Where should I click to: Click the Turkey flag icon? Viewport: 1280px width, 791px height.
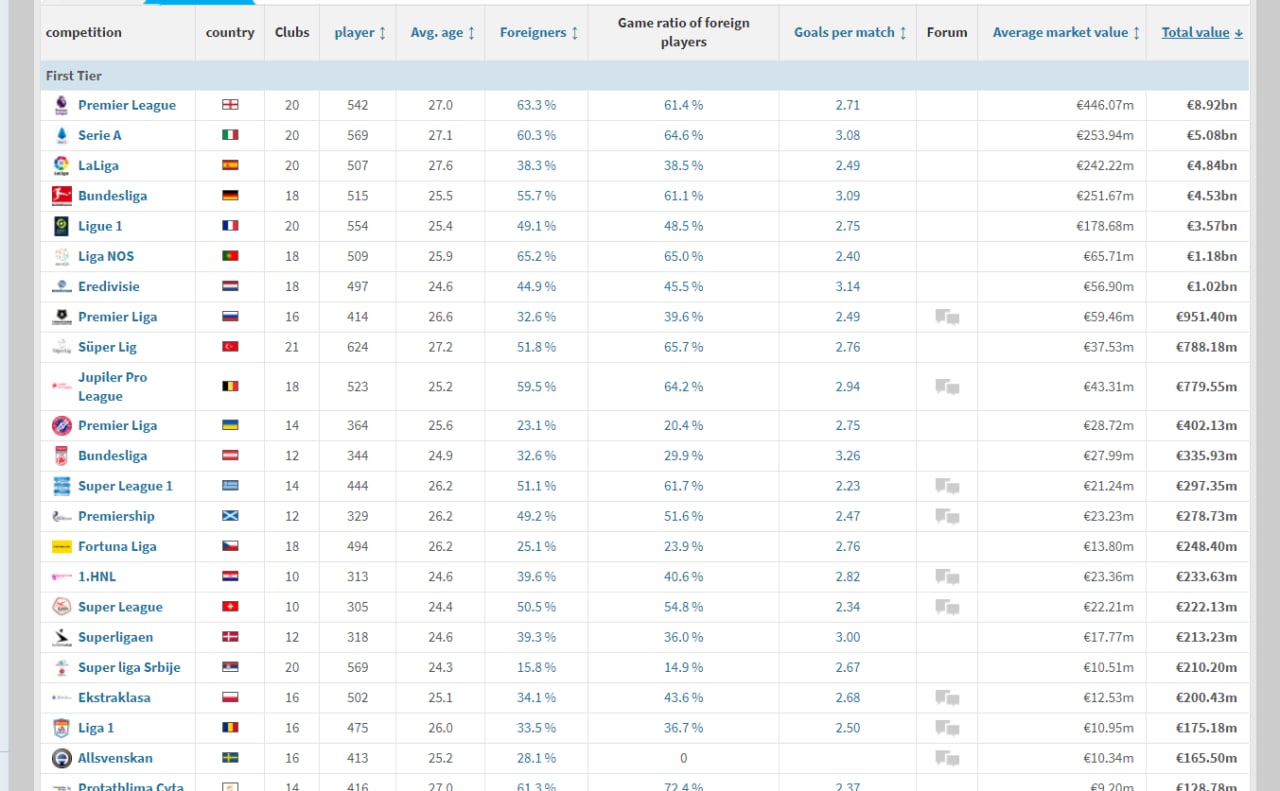[230, 347]
